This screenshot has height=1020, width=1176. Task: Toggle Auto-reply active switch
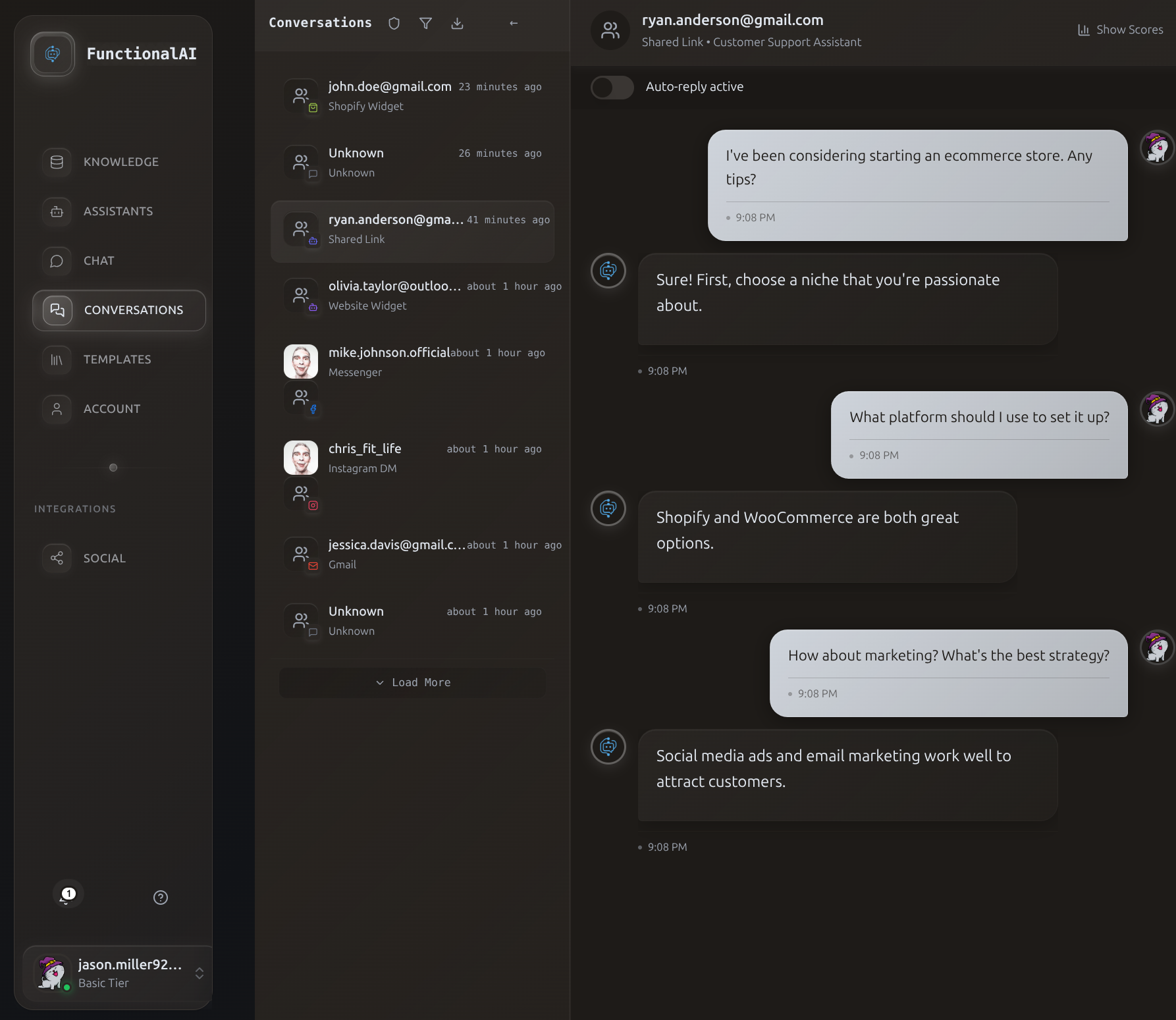[x=612, y=87]
